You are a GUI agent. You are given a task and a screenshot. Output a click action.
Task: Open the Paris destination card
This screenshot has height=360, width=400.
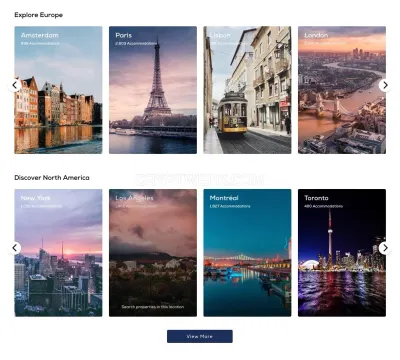153,90
